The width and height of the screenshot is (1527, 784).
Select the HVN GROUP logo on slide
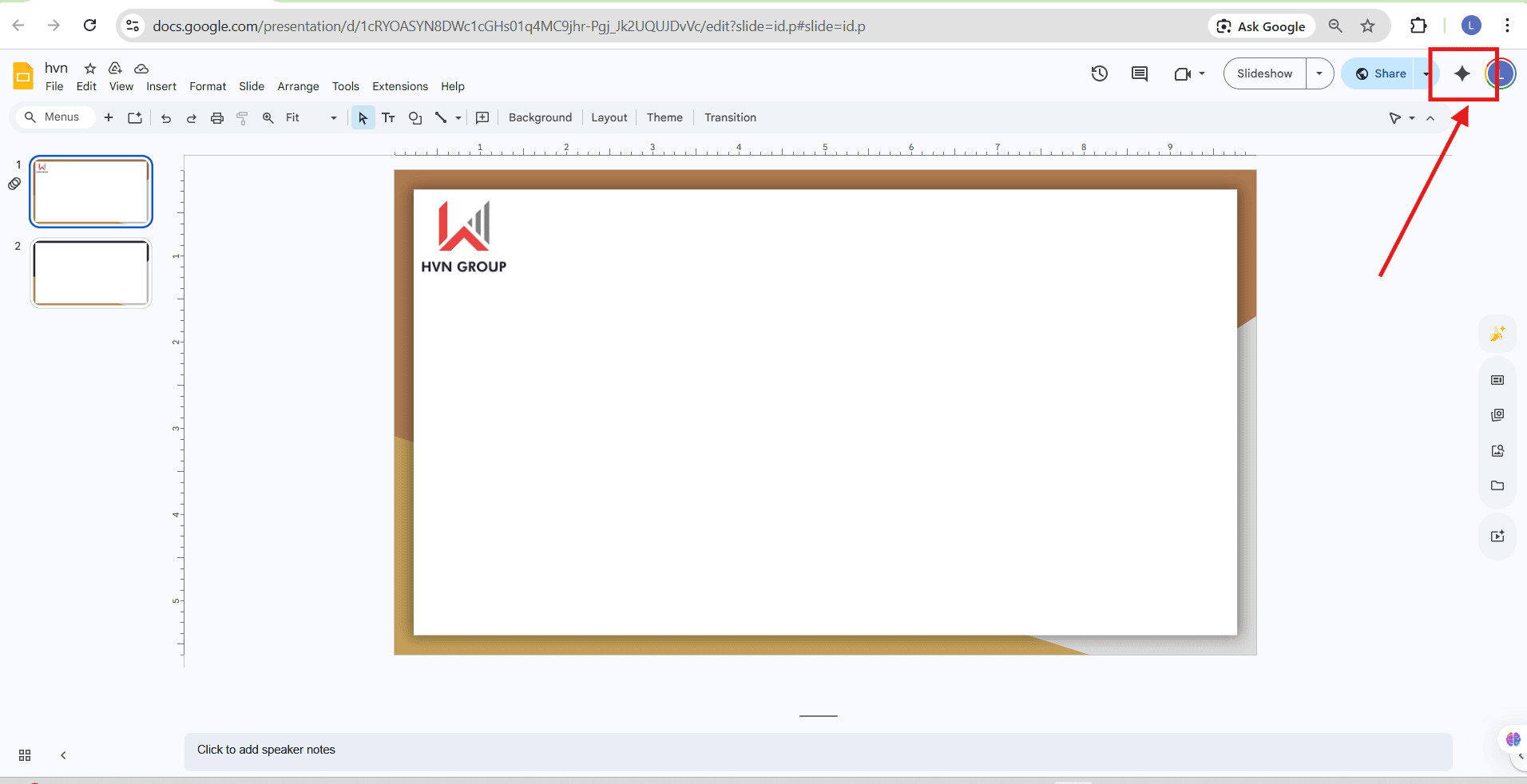pos(464,237)
